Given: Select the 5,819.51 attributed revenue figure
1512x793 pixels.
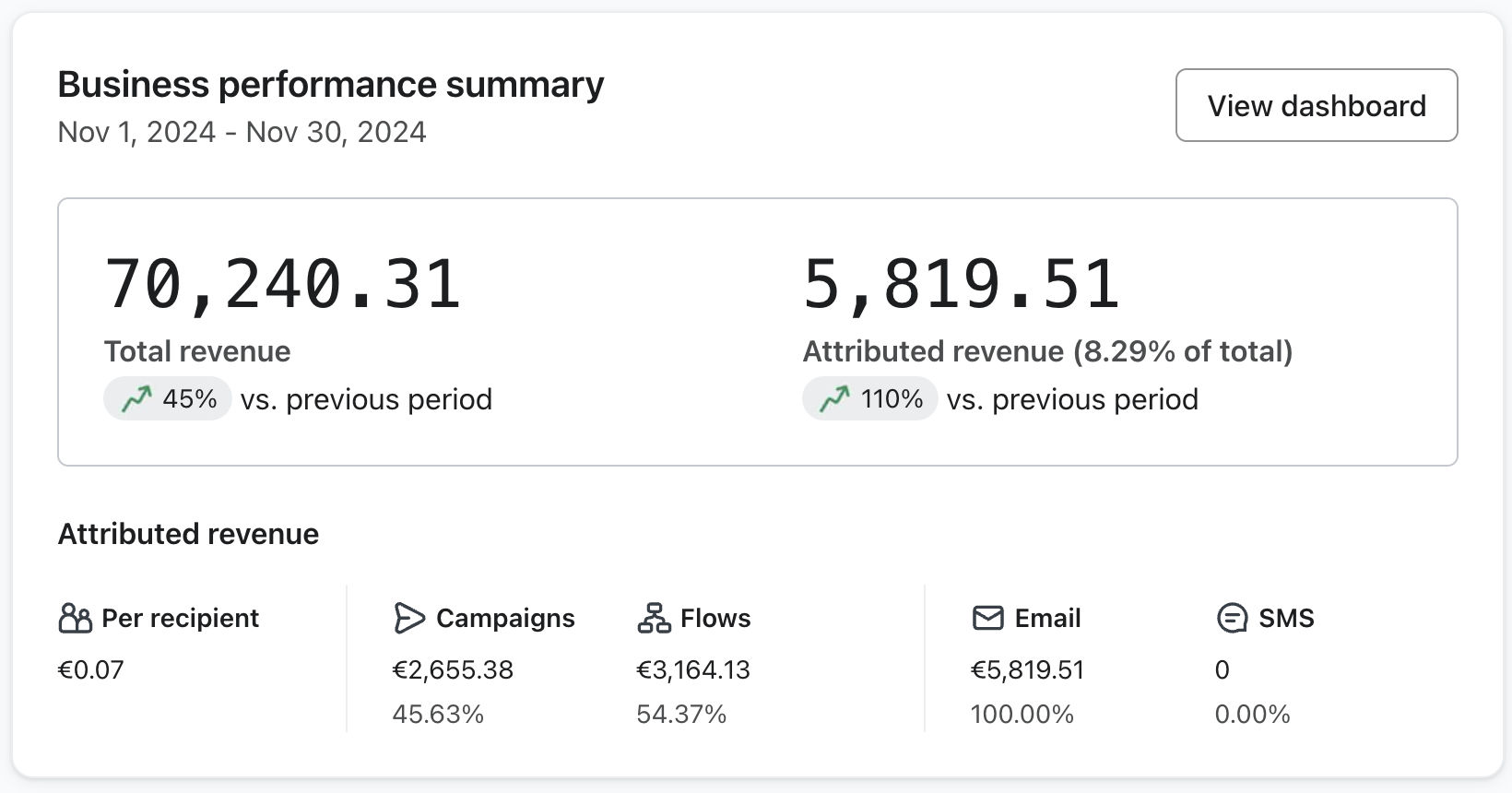Looking at the screenshot, I should click(x=962, y=284).
